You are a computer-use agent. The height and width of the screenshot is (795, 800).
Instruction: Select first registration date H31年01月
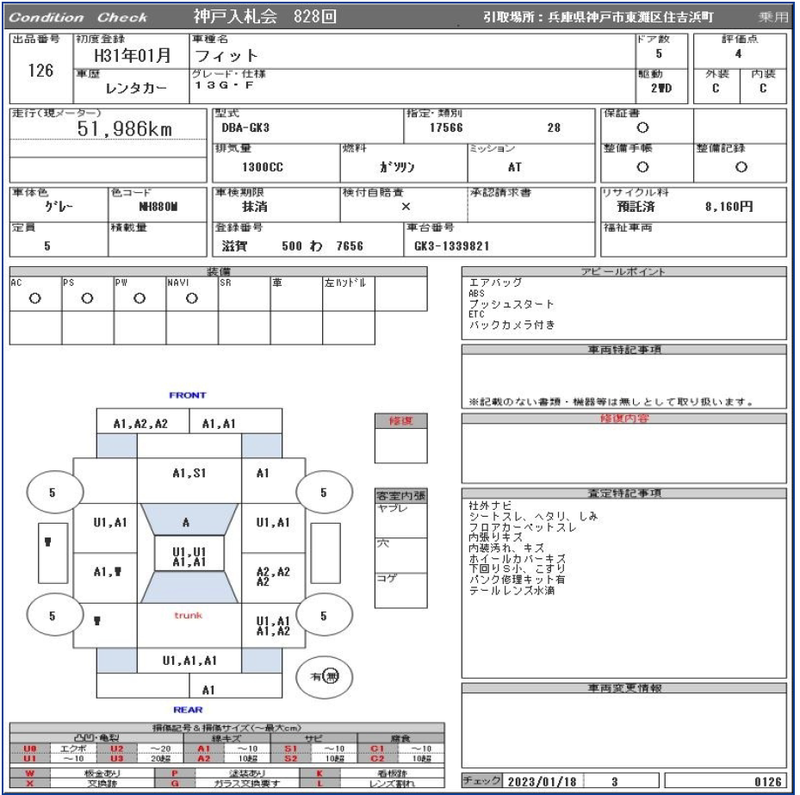coord(132,55)
